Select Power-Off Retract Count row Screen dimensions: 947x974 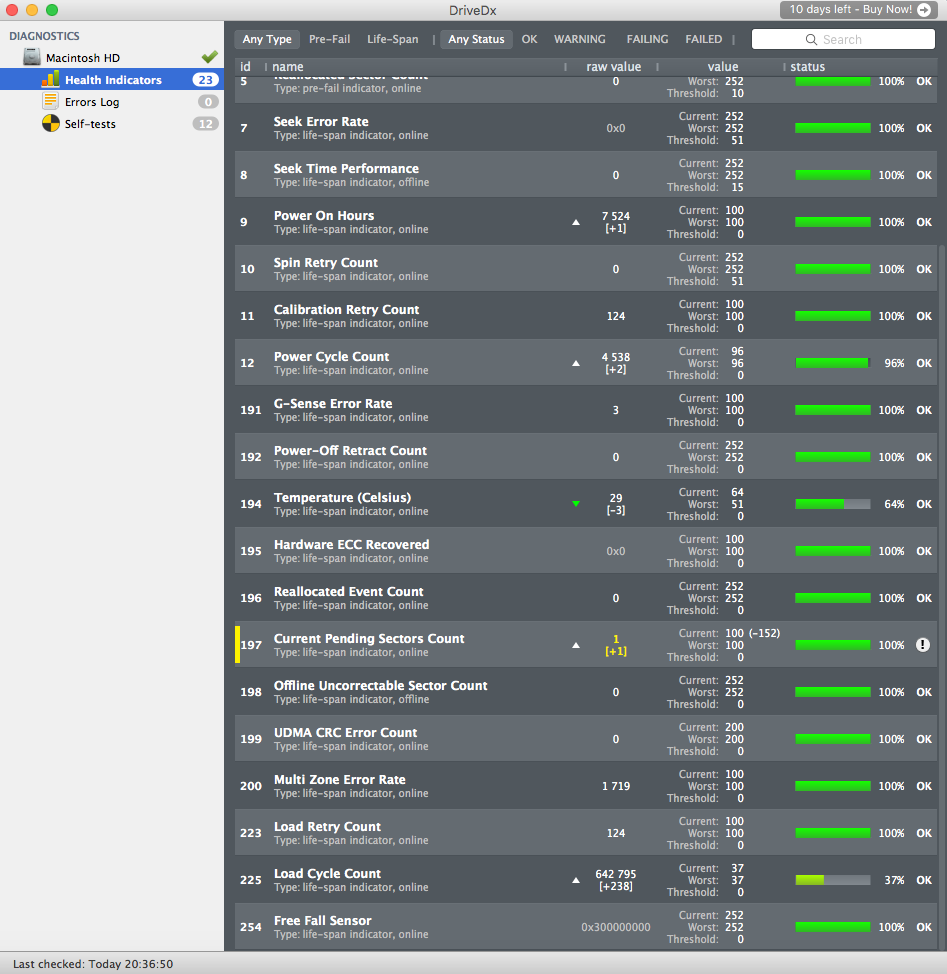point(586,457)
